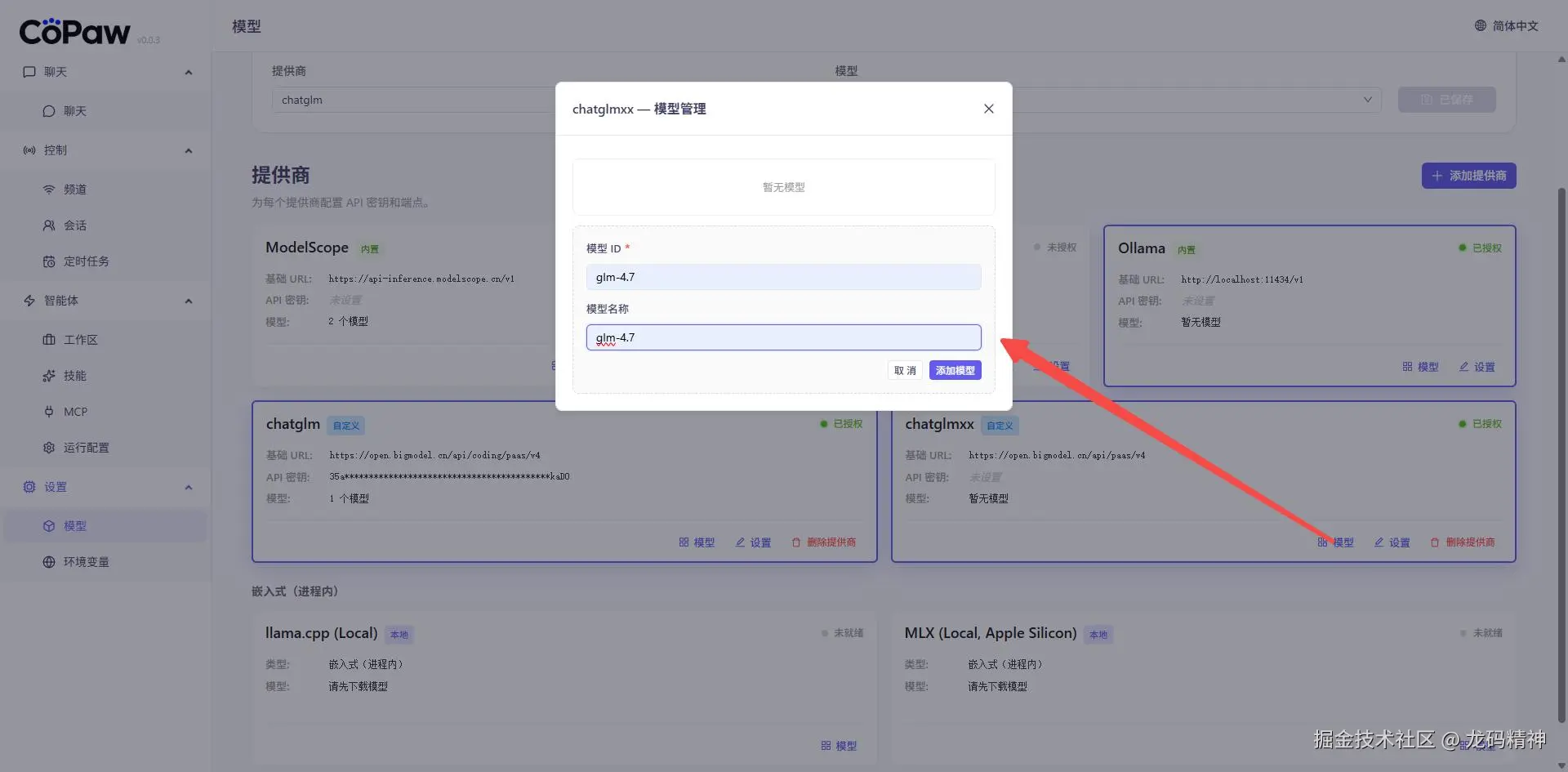Open 模型 link on chatglm card
The image size is (1568, 772).
pyautogui.click(x=697, y=542)
